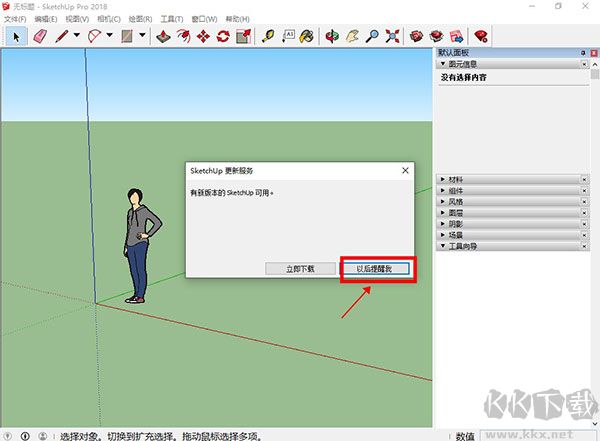Select the Line pencil tool
Screen dimensions: 600x441
(62, 36)
